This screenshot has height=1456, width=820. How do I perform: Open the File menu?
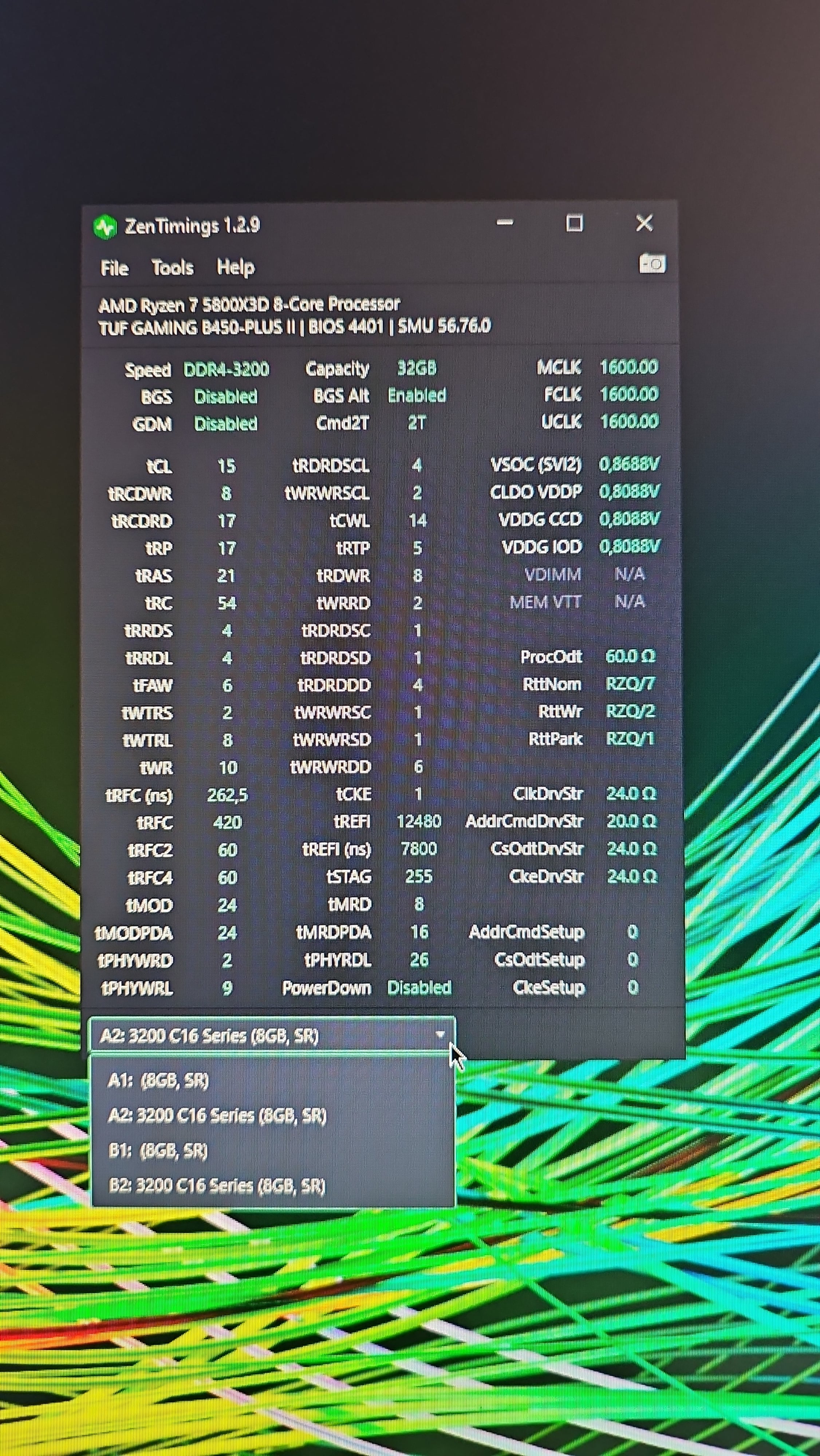(x=114, y=268)
